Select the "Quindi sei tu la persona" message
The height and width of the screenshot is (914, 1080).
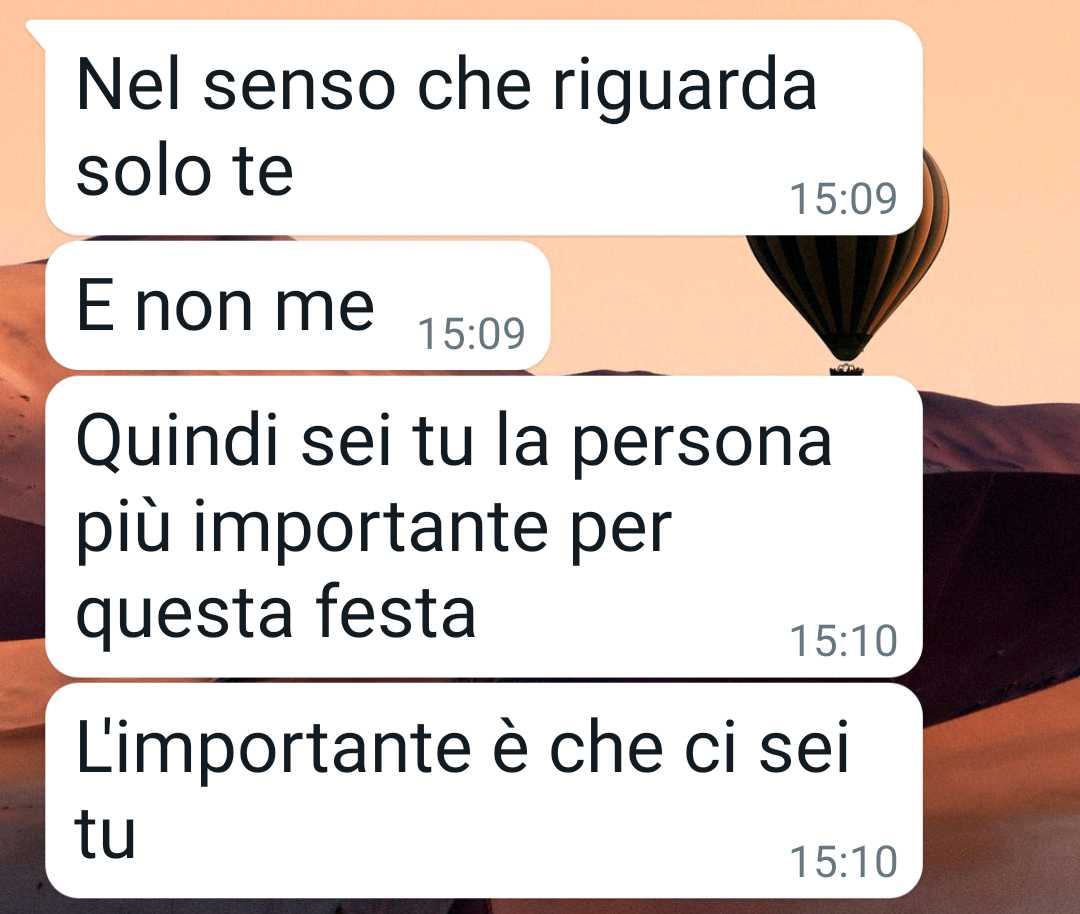pos(484,527)
